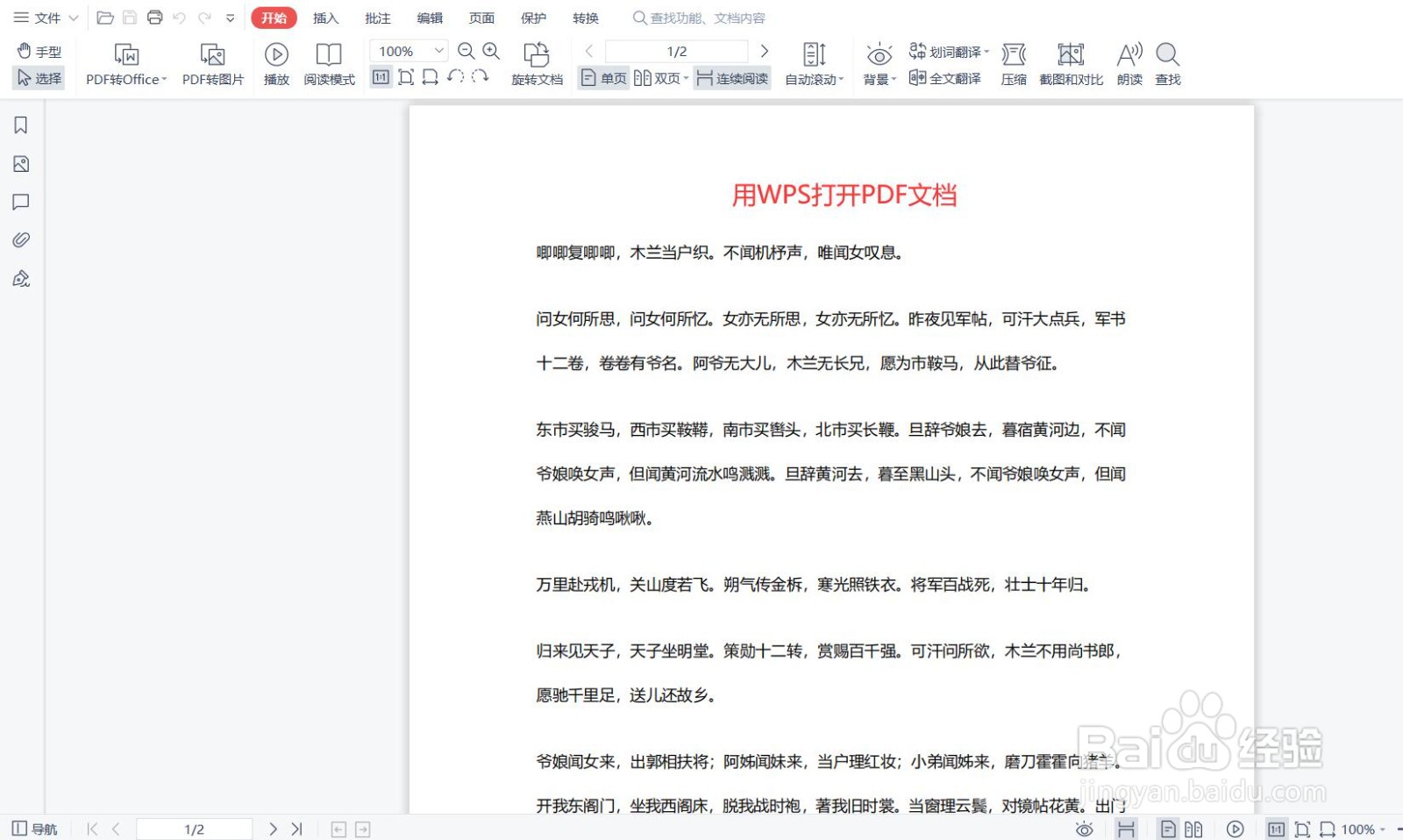The height and width of the screenshot is (840, 1403).
Task: Open the status bar 100% zoom dropdown
Action: click(1364, 829)
